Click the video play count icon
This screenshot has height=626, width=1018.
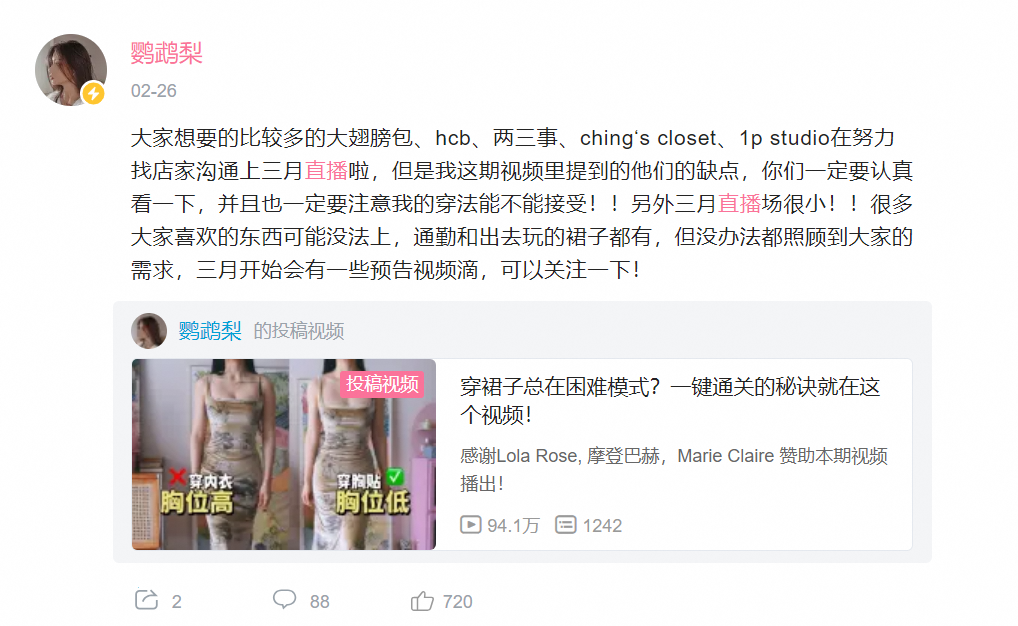point(471,525)
